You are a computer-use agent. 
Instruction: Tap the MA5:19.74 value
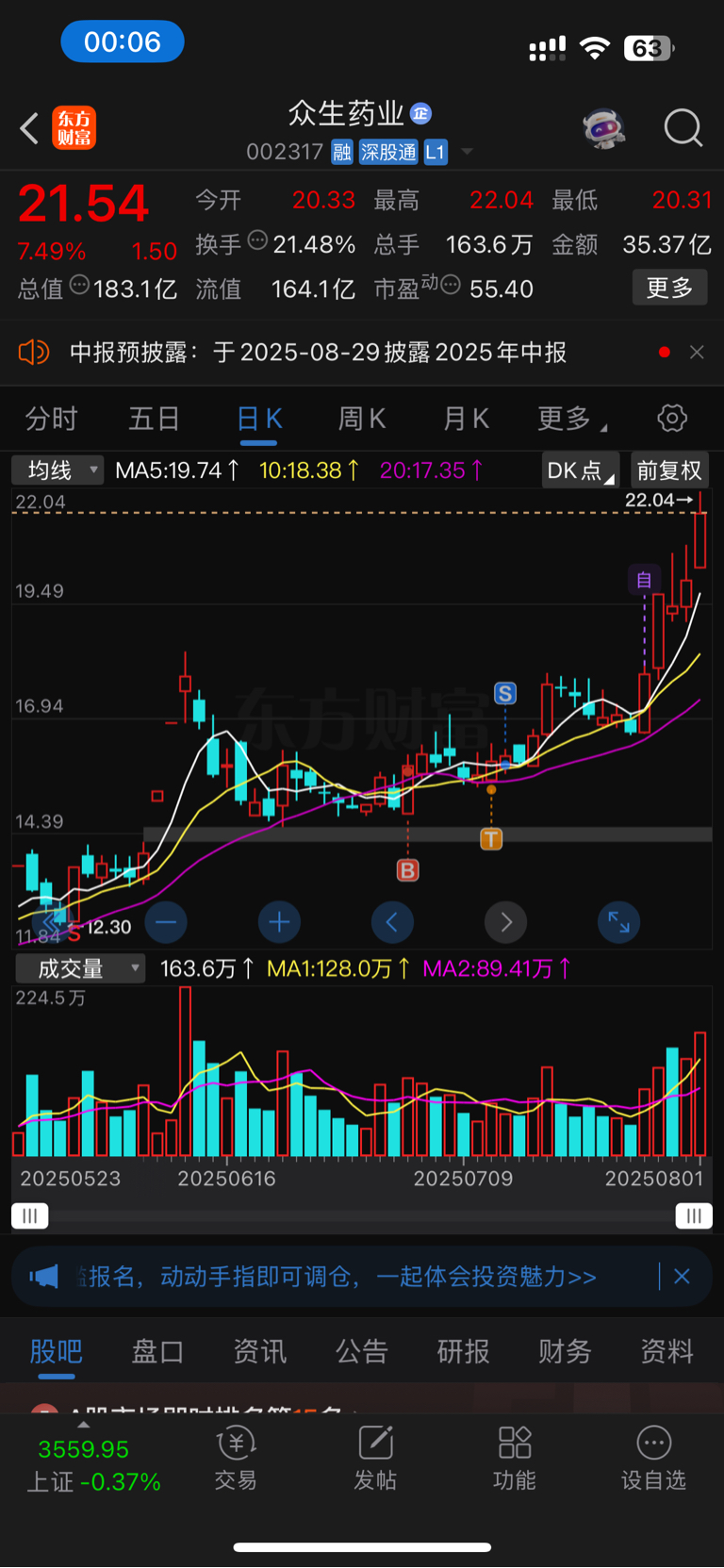(x=176, y=470)
